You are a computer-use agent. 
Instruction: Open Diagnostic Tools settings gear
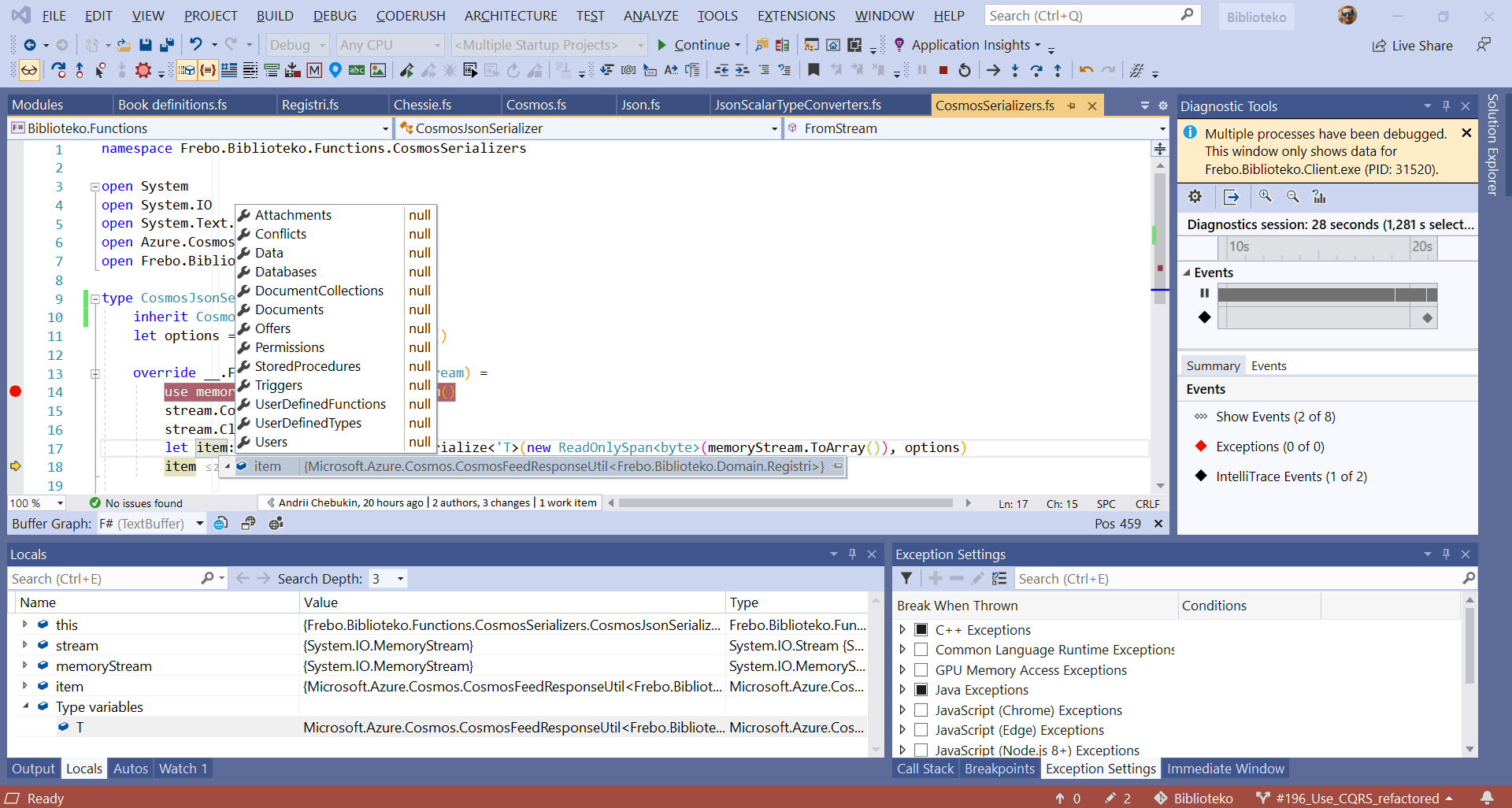[x=1195, y=196]
